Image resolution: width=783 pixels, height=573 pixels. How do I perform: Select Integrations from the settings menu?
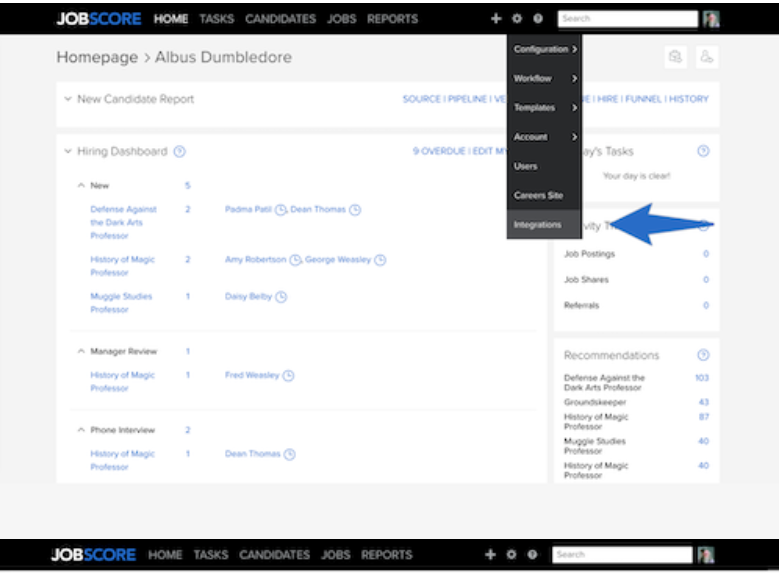538,225
